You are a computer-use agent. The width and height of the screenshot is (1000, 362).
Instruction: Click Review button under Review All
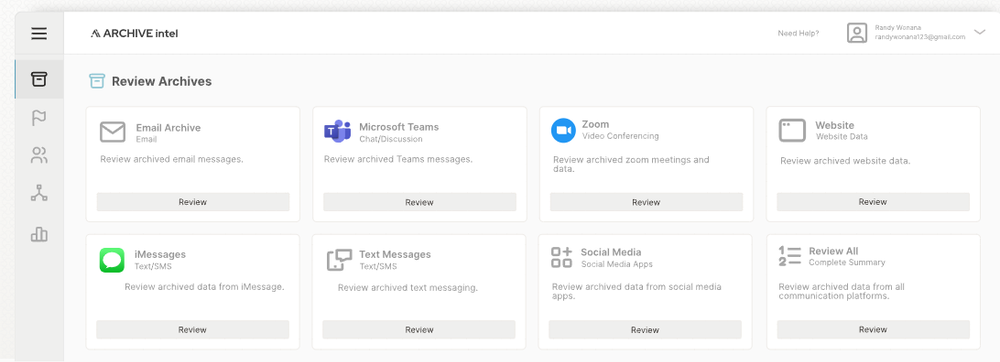[x=873, y=329]
